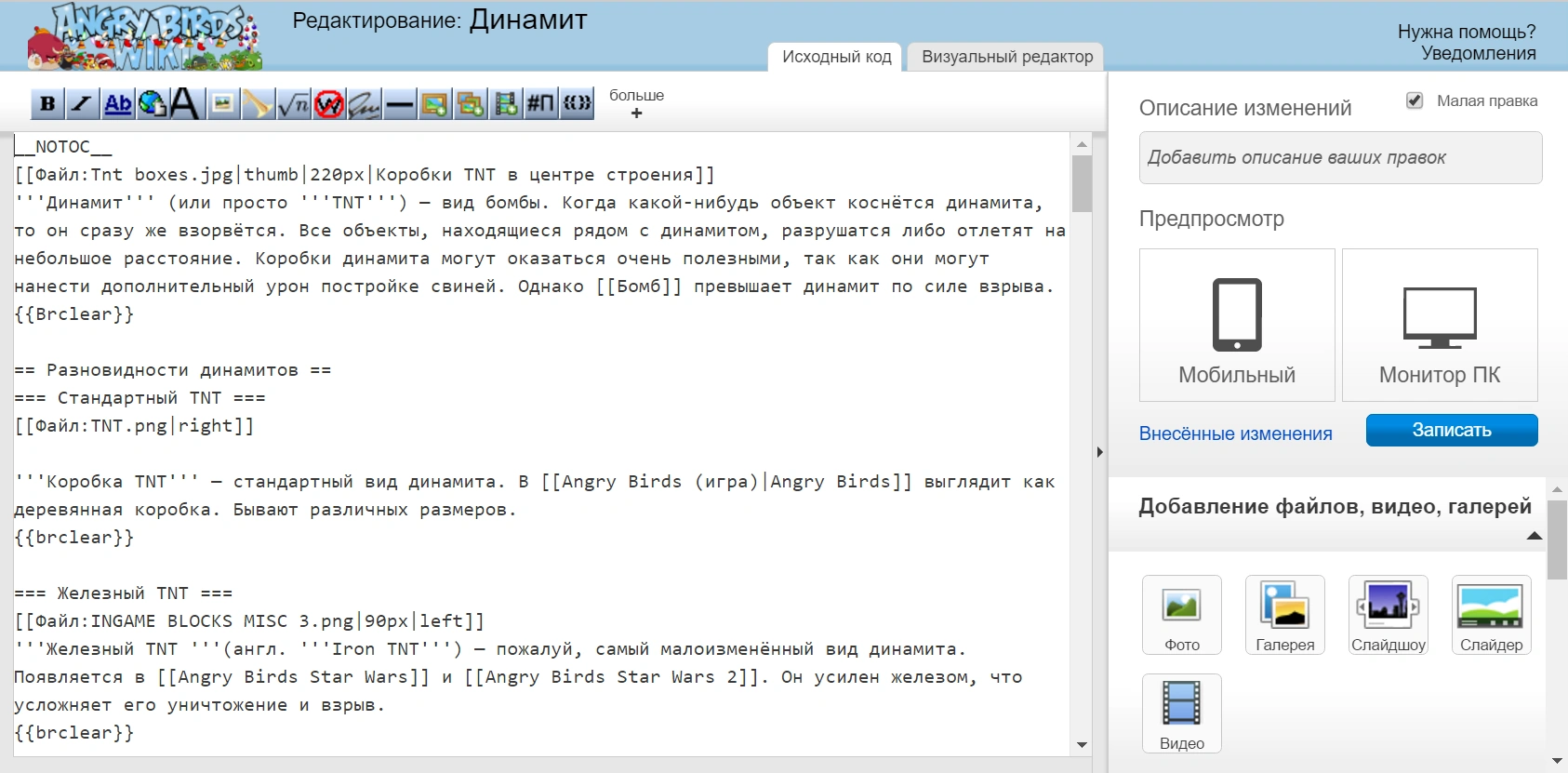This screenshot has width=1568, height=773.
Task: Open the 'Нужна помощь?' link
Action: click(1467, 32)
